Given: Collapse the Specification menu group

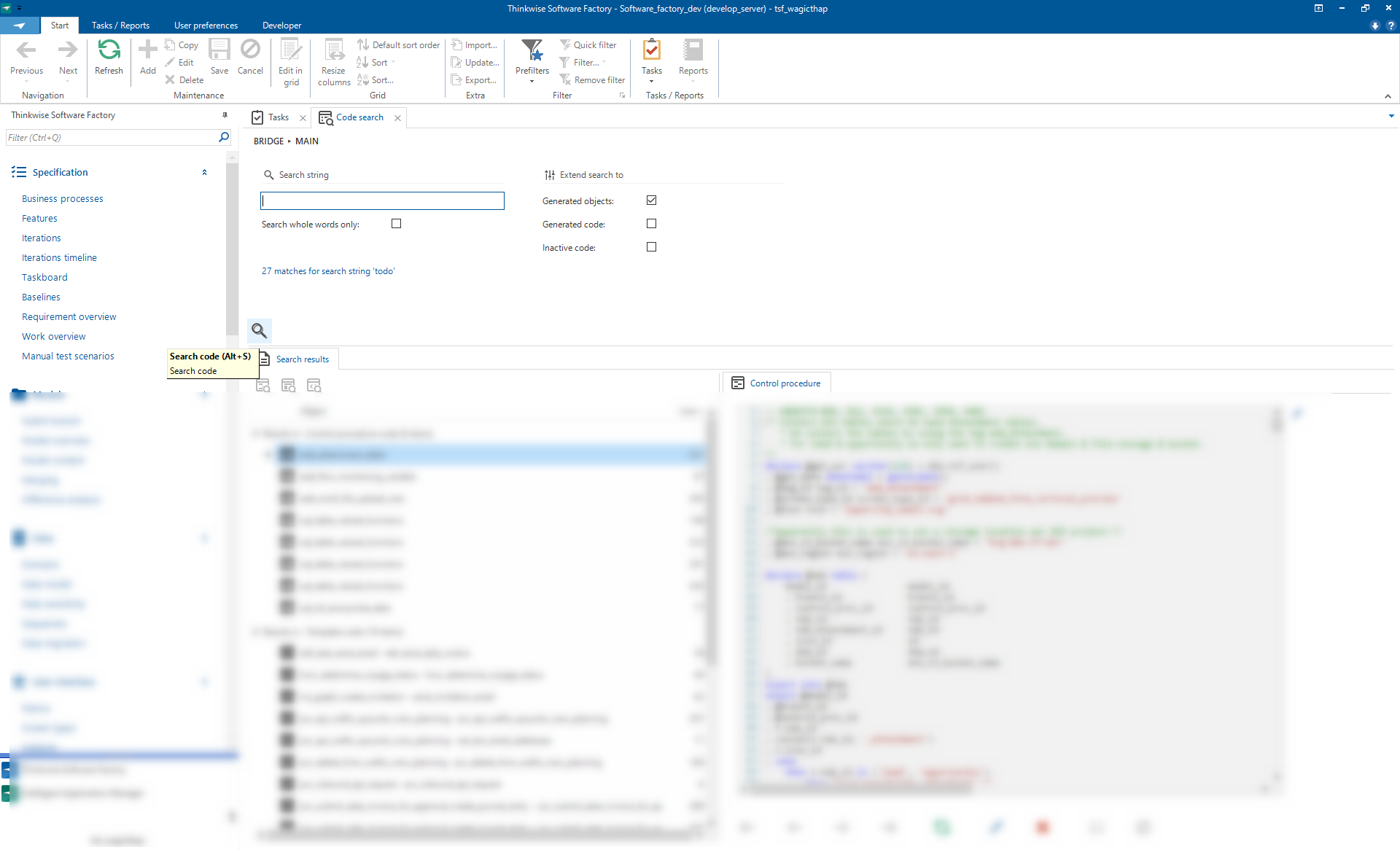Looking at the screenshot, I should pos(204,172).
